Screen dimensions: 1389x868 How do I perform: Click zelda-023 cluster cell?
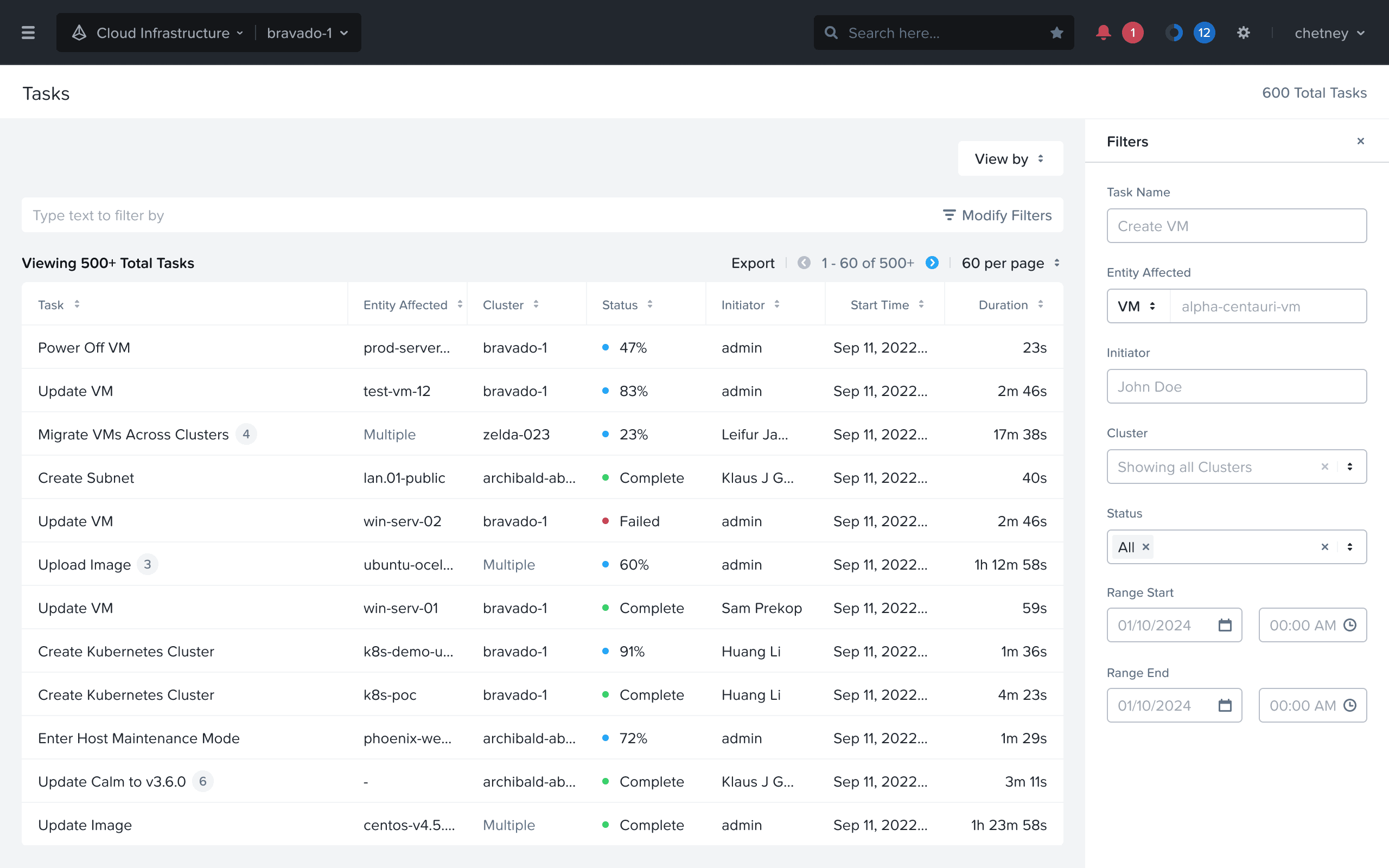(515, 435)
